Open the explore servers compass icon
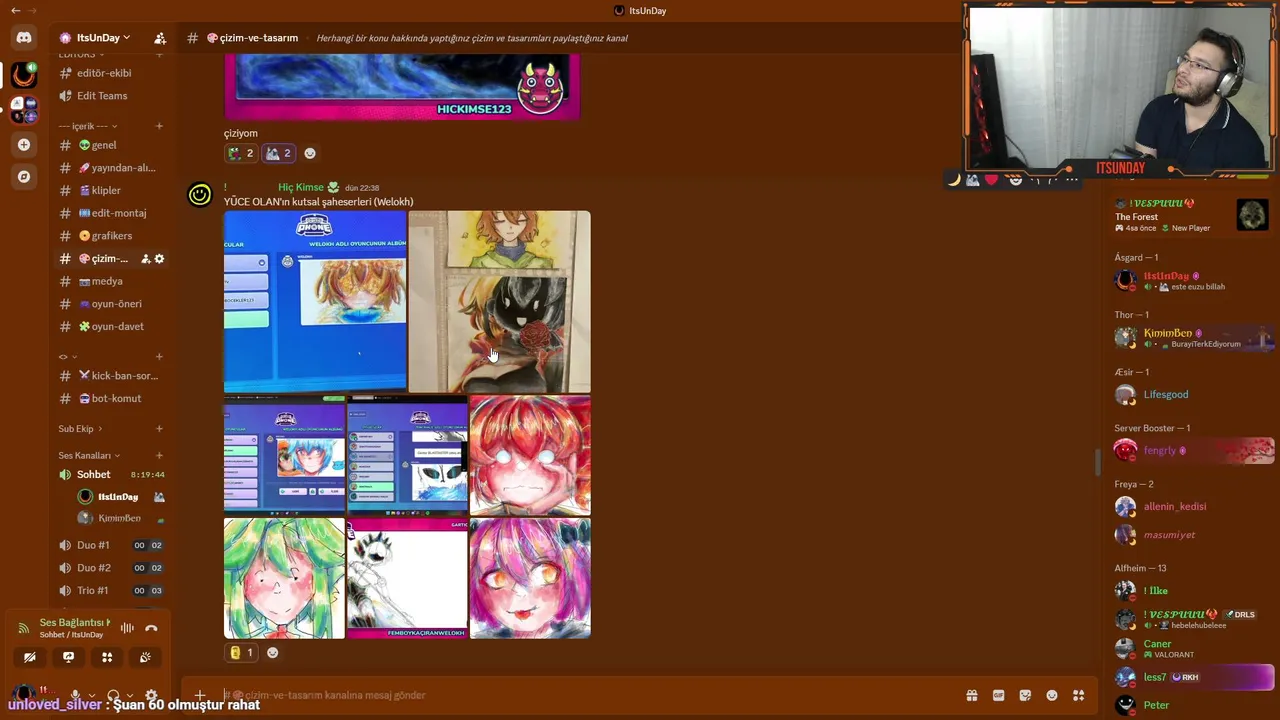The width and height of the screenshot is (1280, 720). click(x=24, y=177)
